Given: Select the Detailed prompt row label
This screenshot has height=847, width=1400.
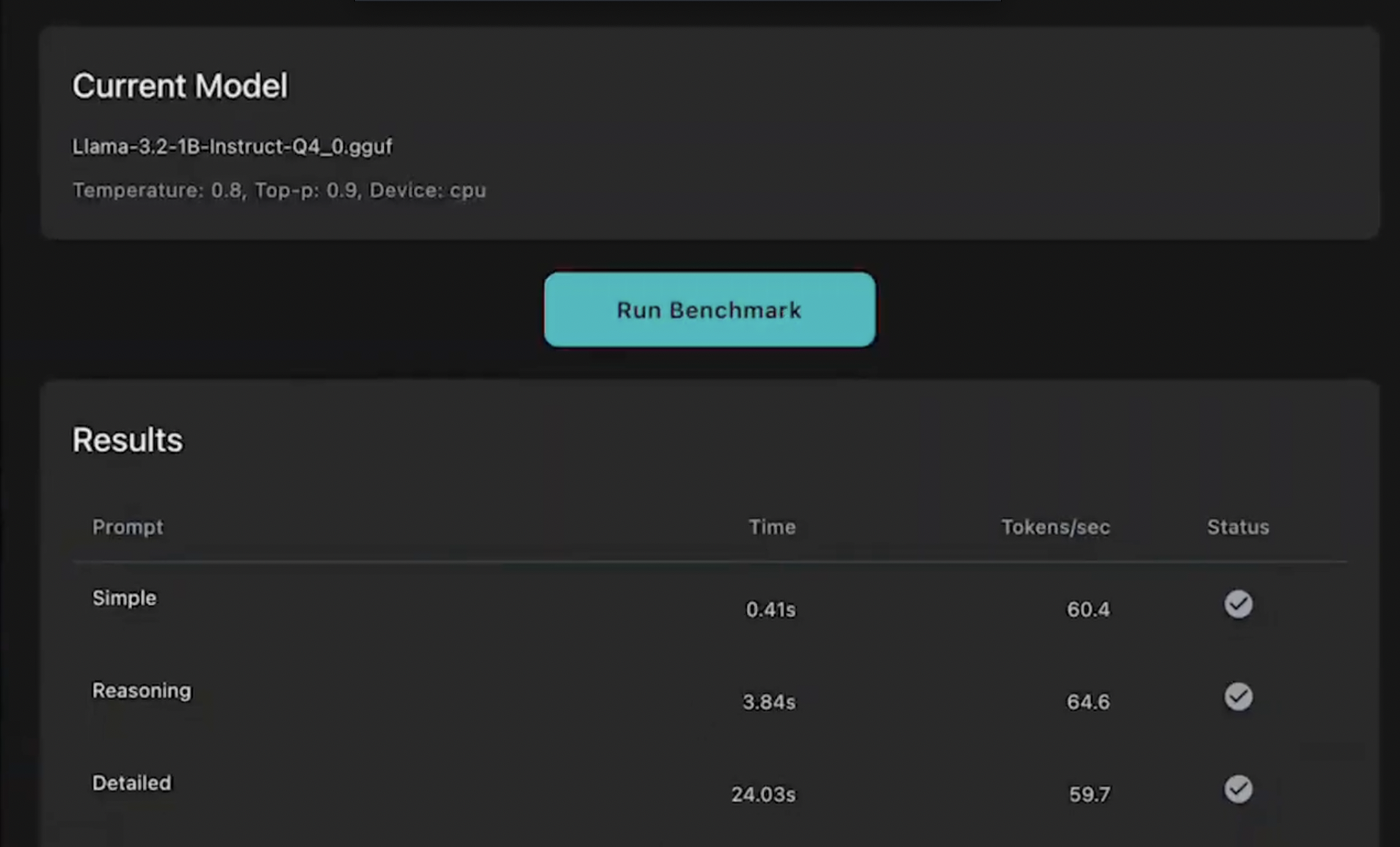Looking at the screenshot, I should [132, 783].
